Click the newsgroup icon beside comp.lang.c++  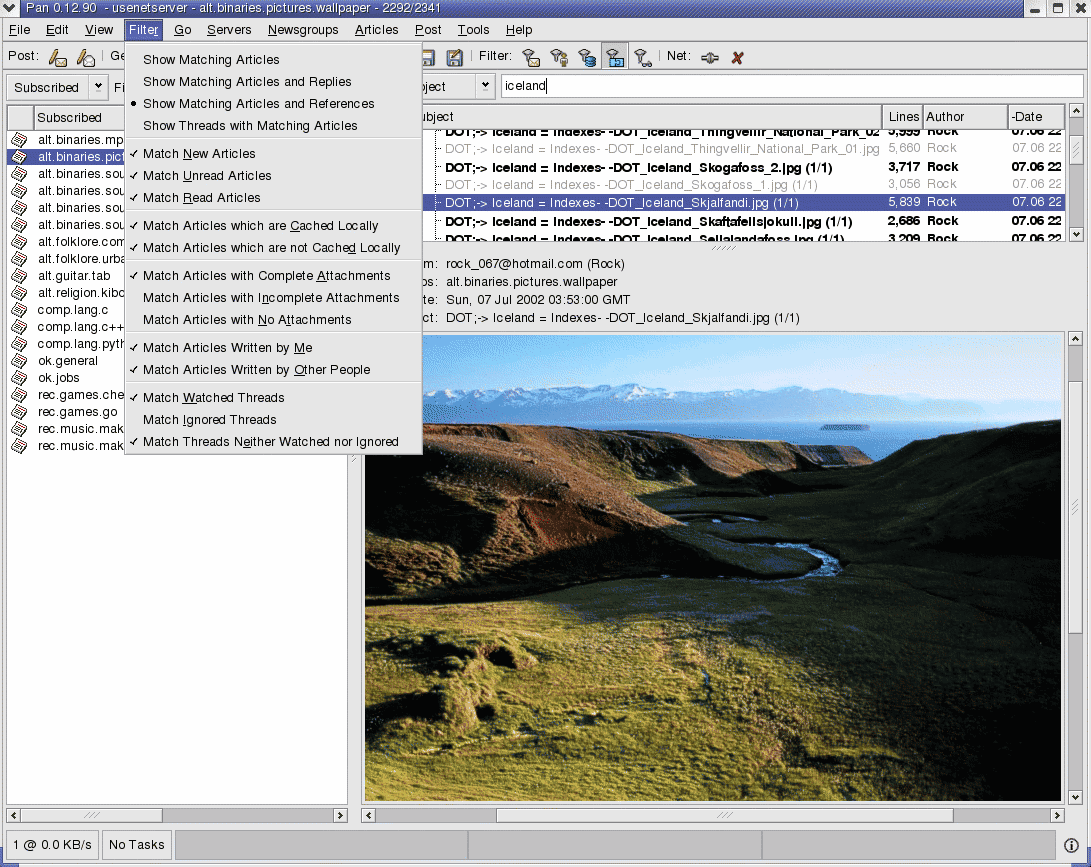click(19, 327)
